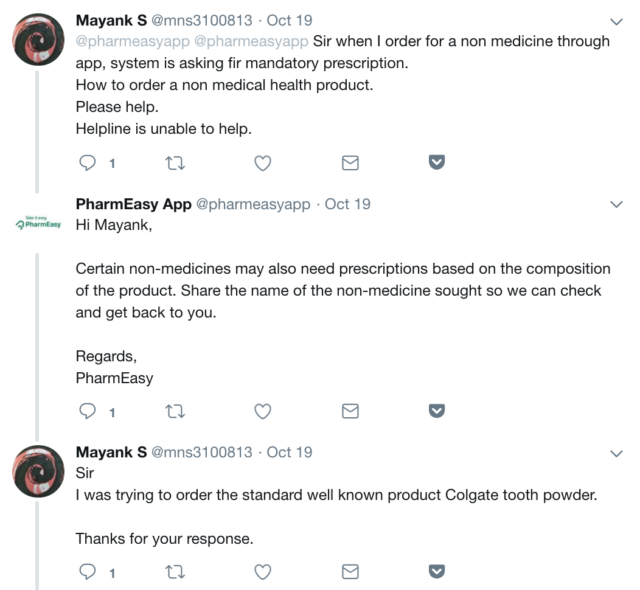Retweet Mayank's first tweet about prescription

tap(175, 162)
